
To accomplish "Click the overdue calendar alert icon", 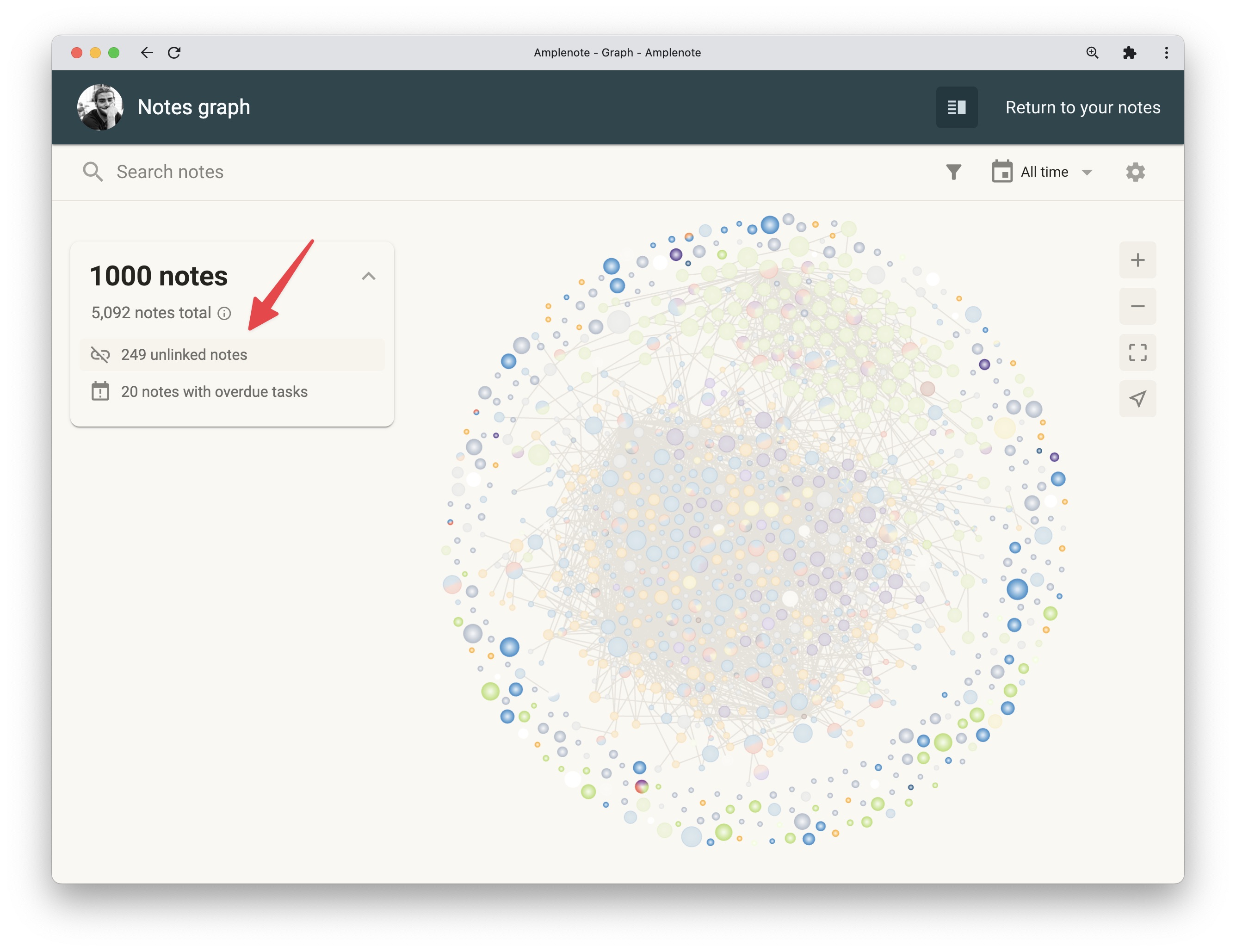I will (100, 391).
